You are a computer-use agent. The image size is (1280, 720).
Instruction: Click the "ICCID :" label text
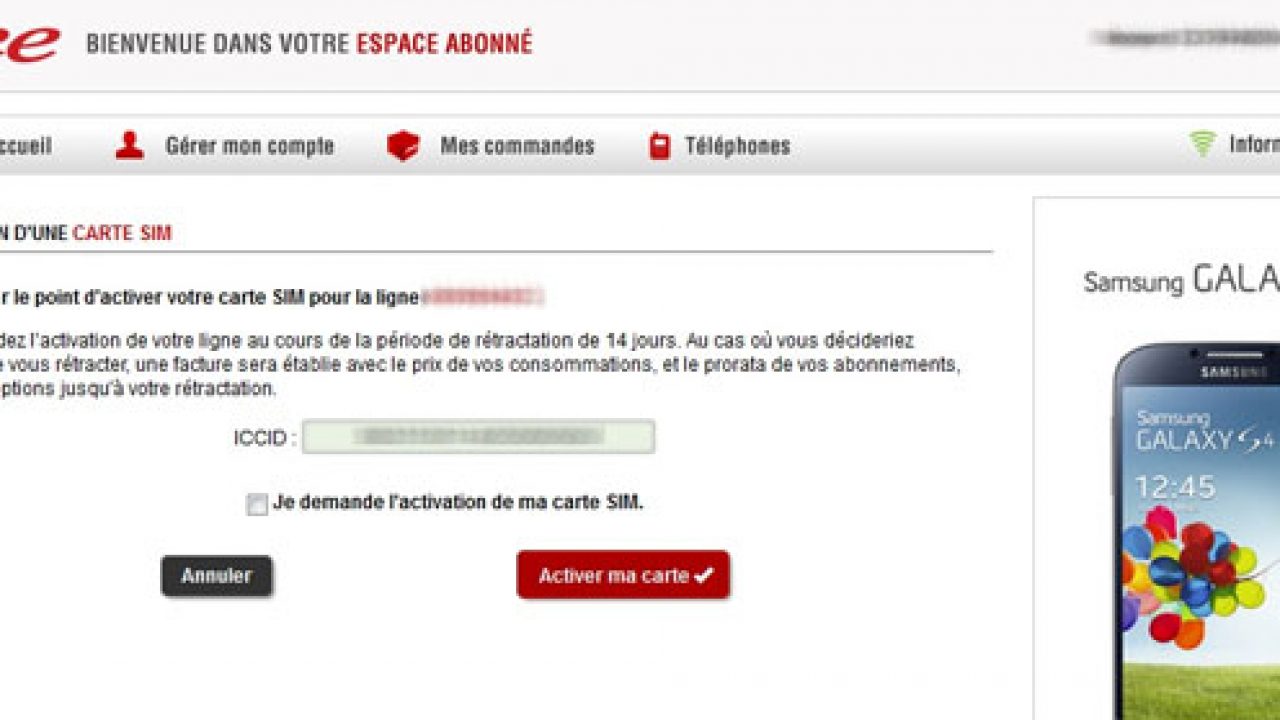pos(264,438)
